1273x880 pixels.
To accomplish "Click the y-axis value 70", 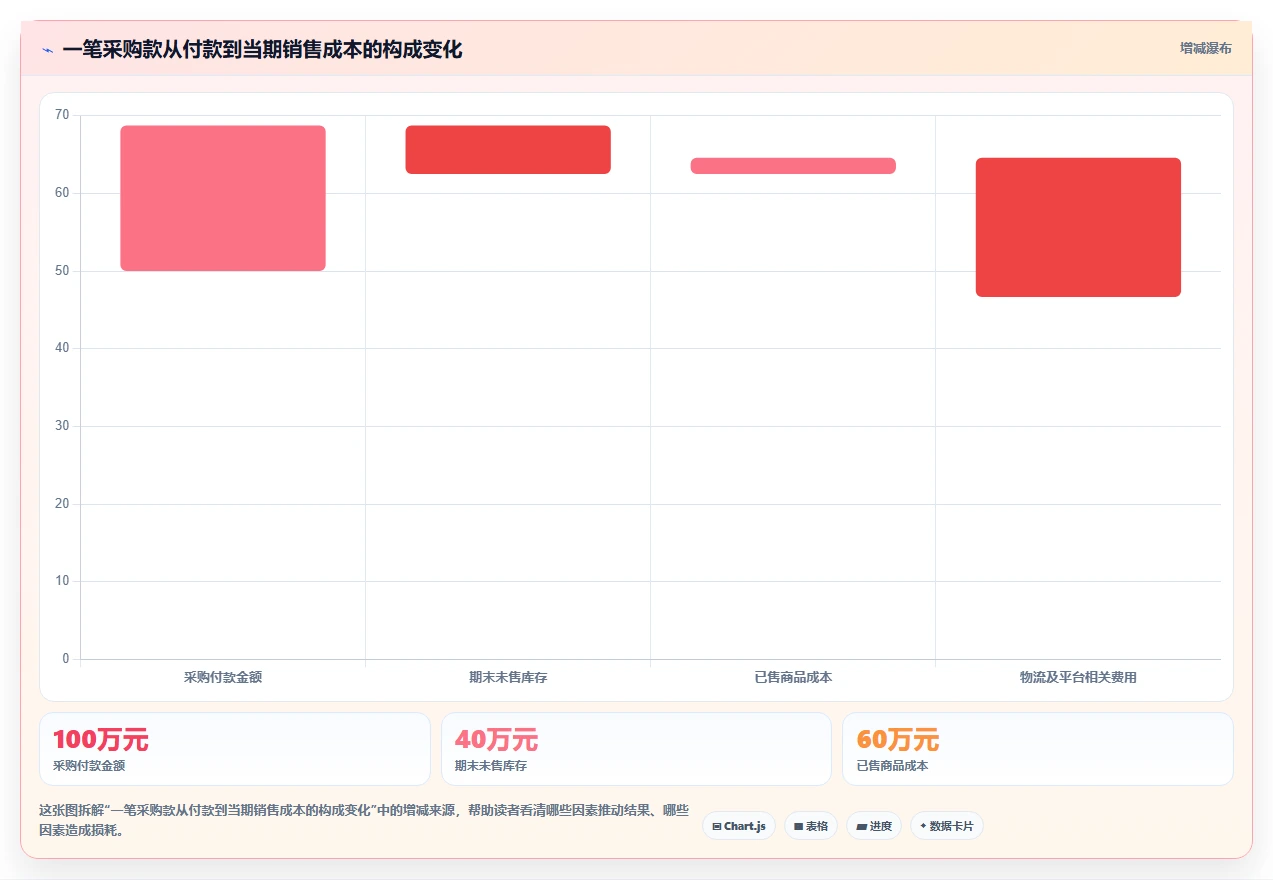I will coord(62,115).
